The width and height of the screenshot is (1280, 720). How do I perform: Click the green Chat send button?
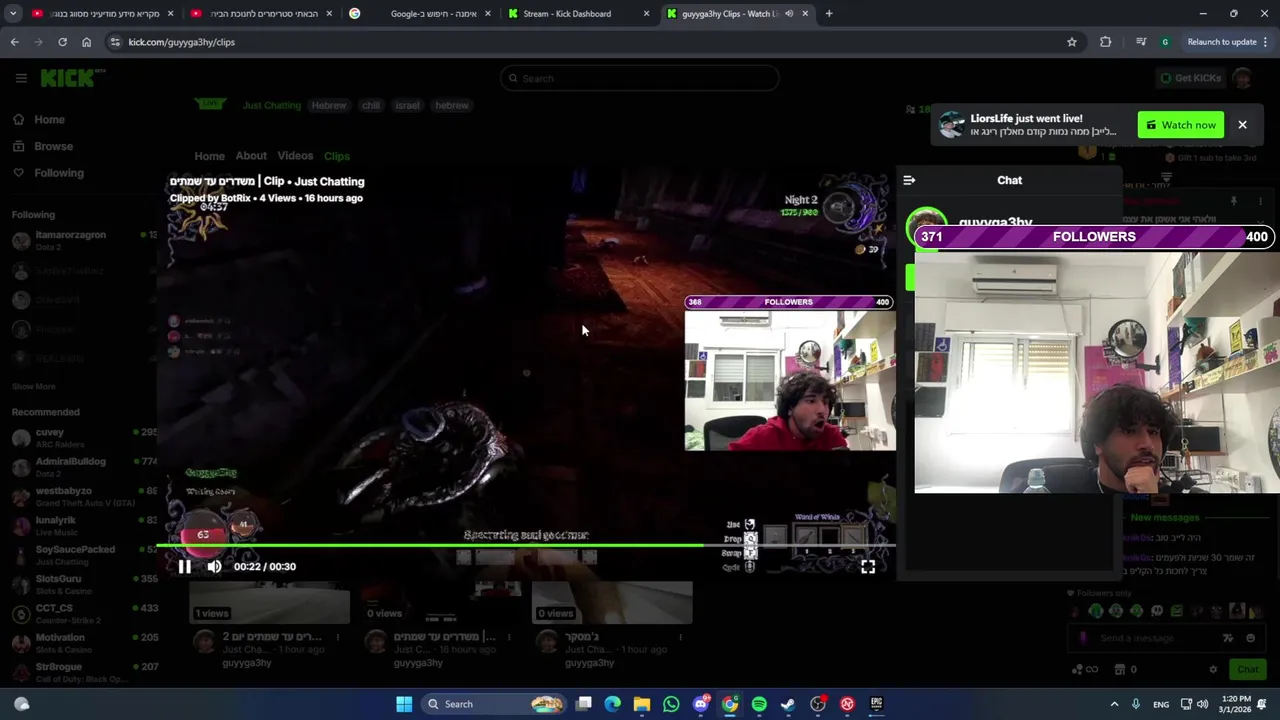point(1247,669)
